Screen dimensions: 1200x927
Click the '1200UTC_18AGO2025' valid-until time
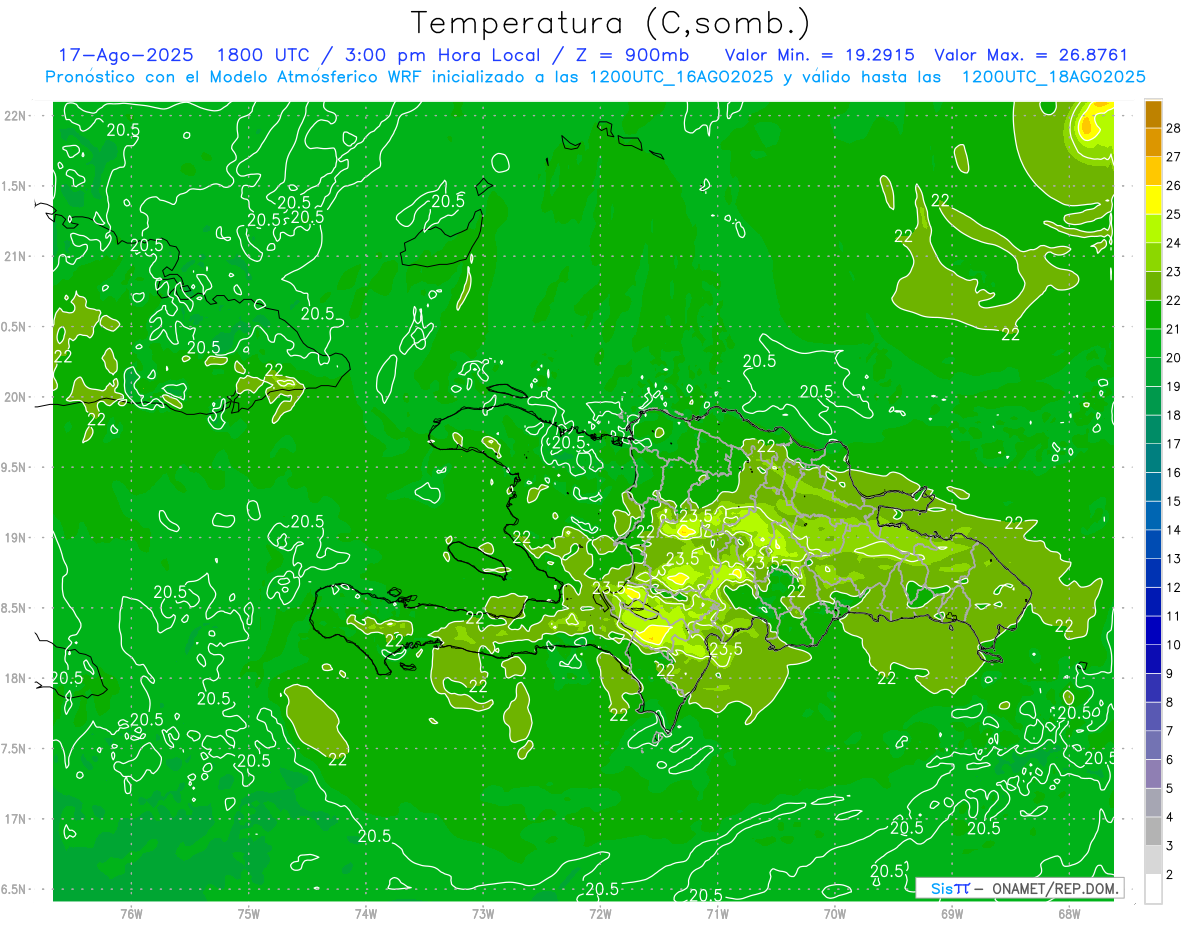coord(1053,77)
